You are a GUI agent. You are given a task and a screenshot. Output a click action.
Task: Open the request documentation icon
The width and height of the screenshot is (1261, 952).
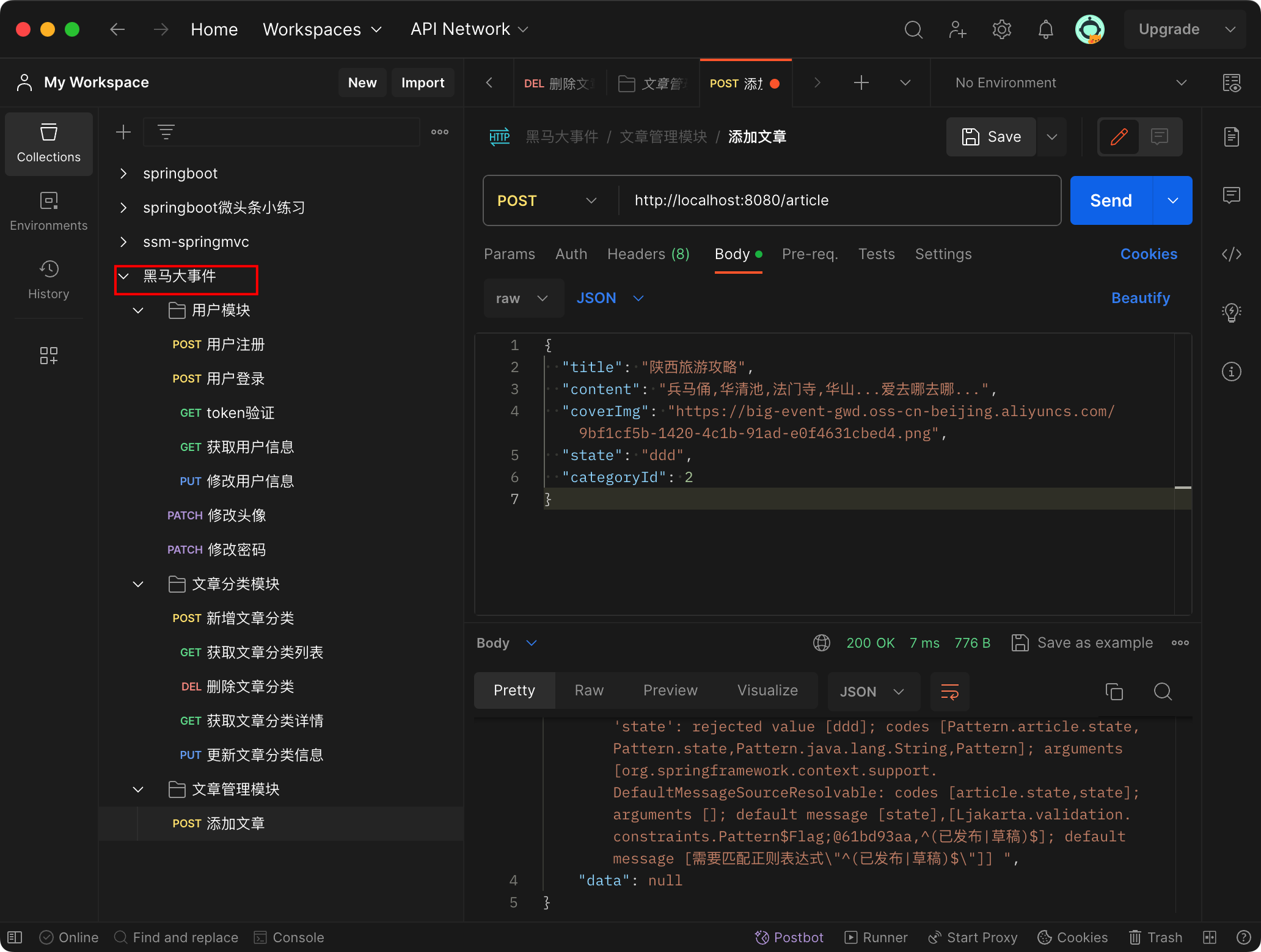tap(1231, 137)
